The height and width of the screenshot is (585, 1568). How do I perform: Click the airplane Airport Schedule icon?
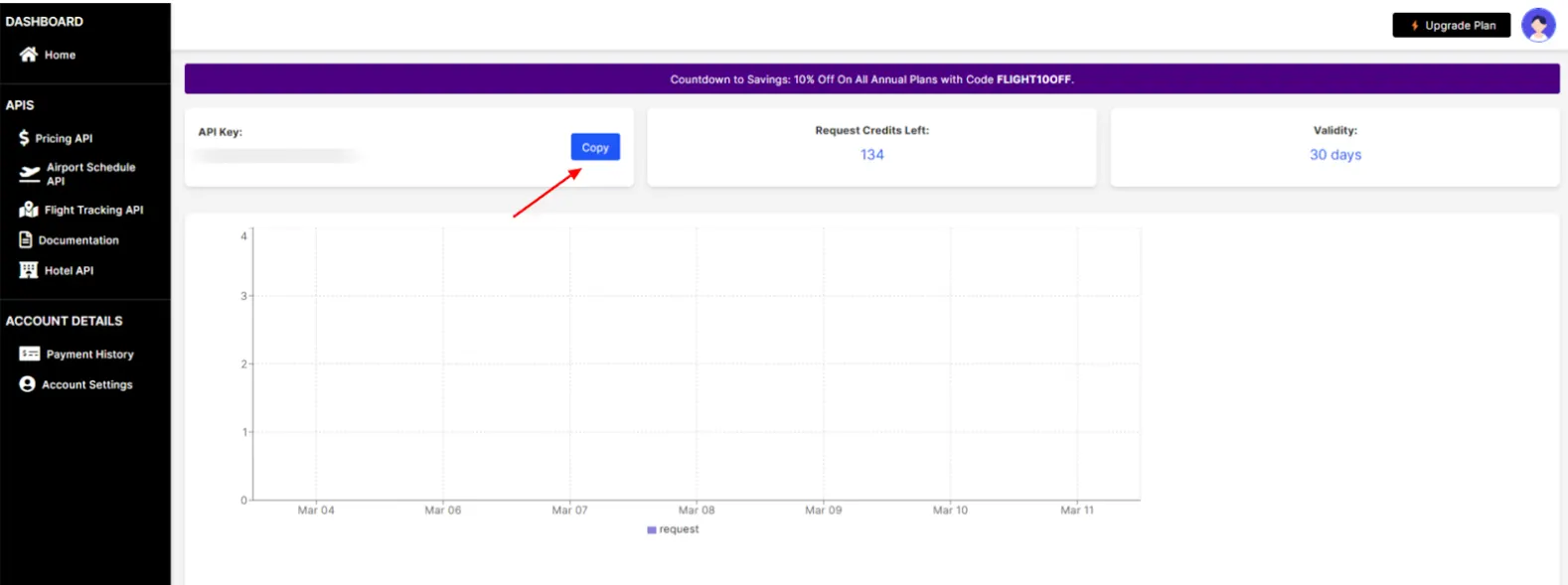[30, 174]
